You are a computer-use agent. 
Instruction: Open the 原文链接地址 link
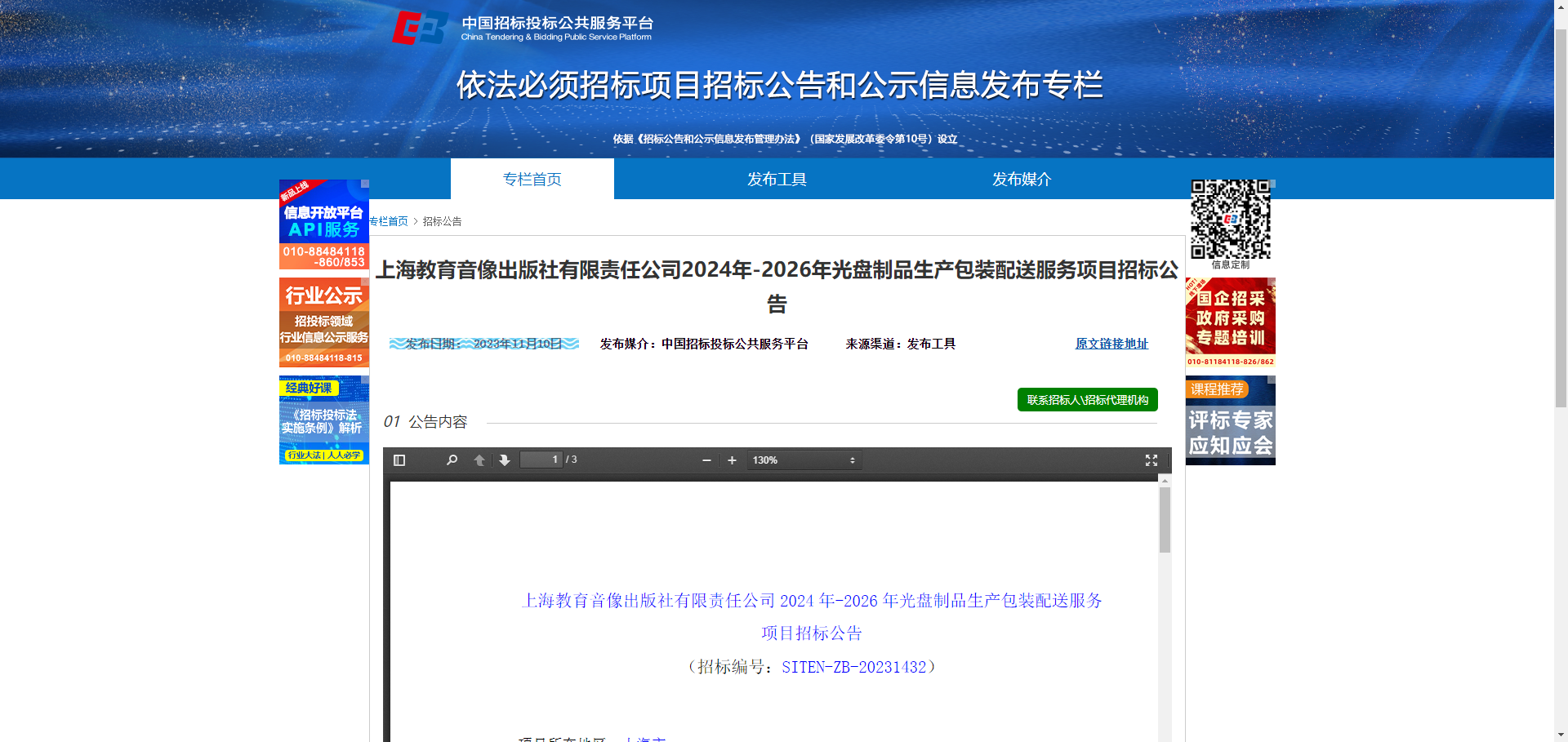click(1111, 344)
